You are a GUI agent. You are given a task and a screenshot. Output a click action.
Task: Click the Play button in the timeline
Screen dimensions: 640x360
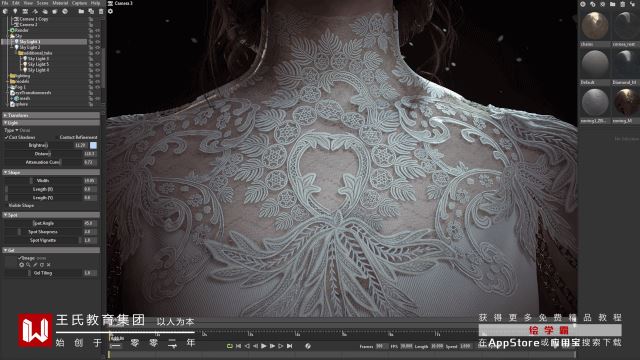[264, 346]
